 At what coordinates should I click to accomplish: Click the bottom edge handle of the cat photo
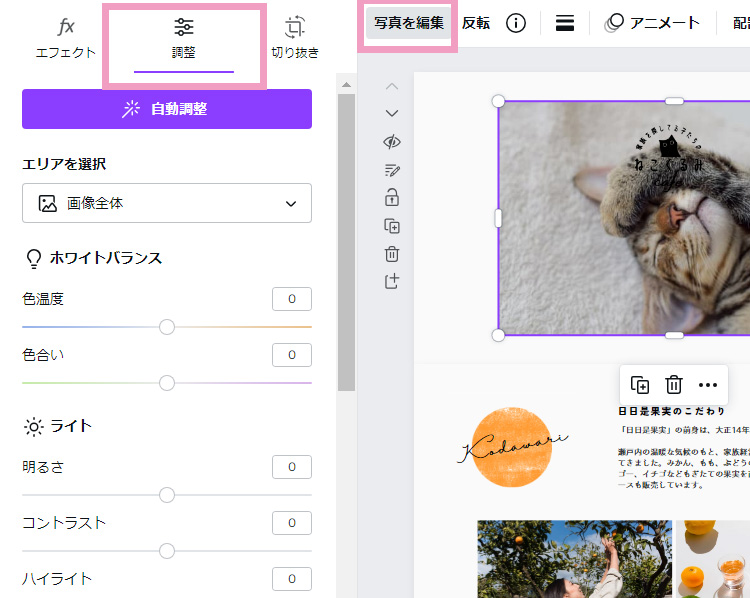(674, 335)
